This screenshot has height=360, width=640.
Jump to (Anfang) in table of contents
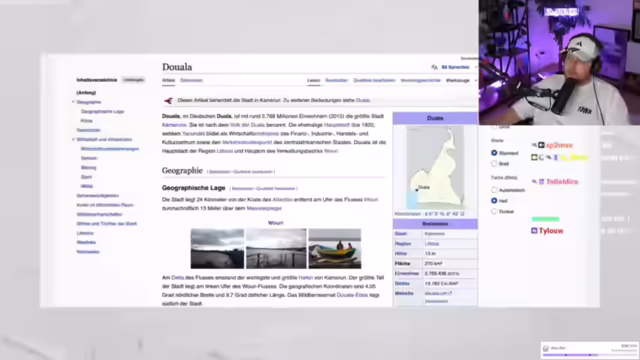point(86,93)
